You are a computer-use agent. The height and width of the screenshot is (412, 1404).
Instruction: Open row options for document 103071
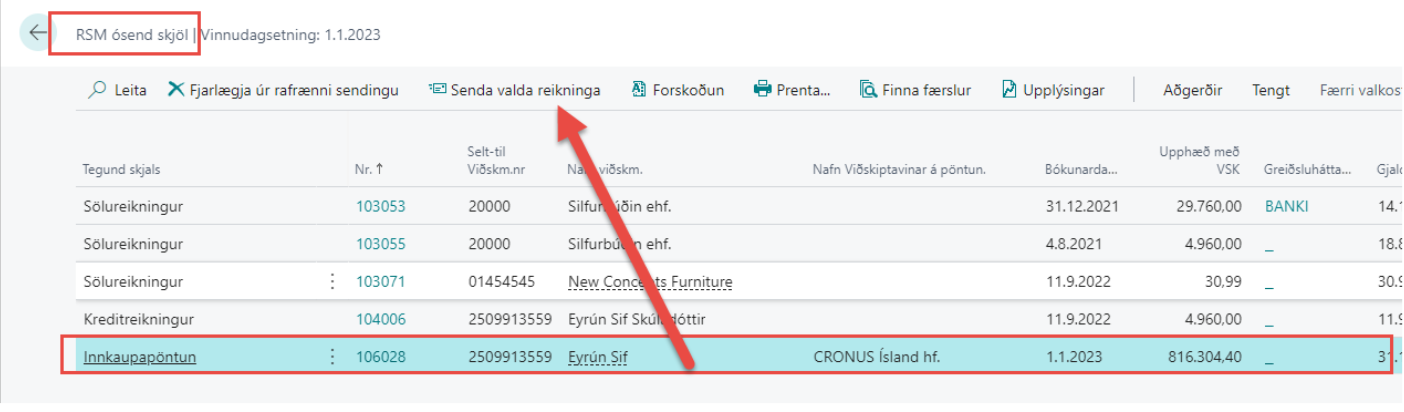coord(333,282)
